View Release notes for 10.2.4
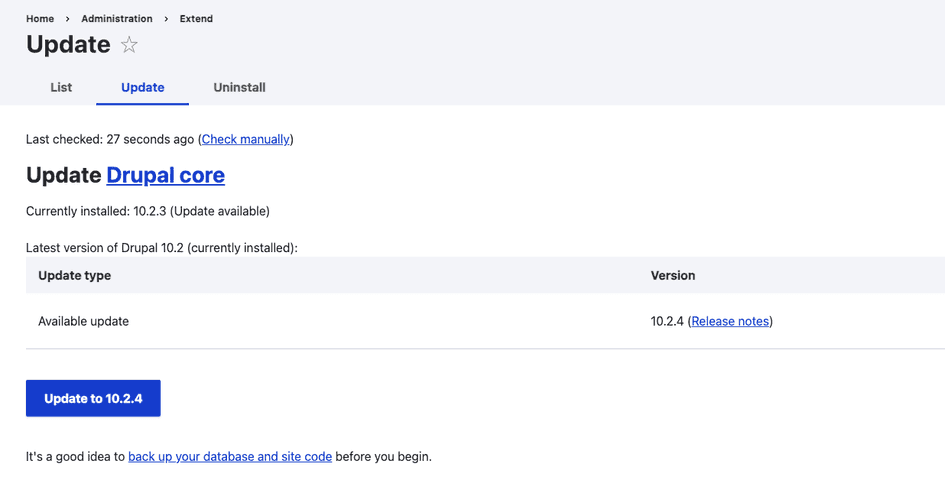Screen dimensions: 945x489 [x=730, y=321]
